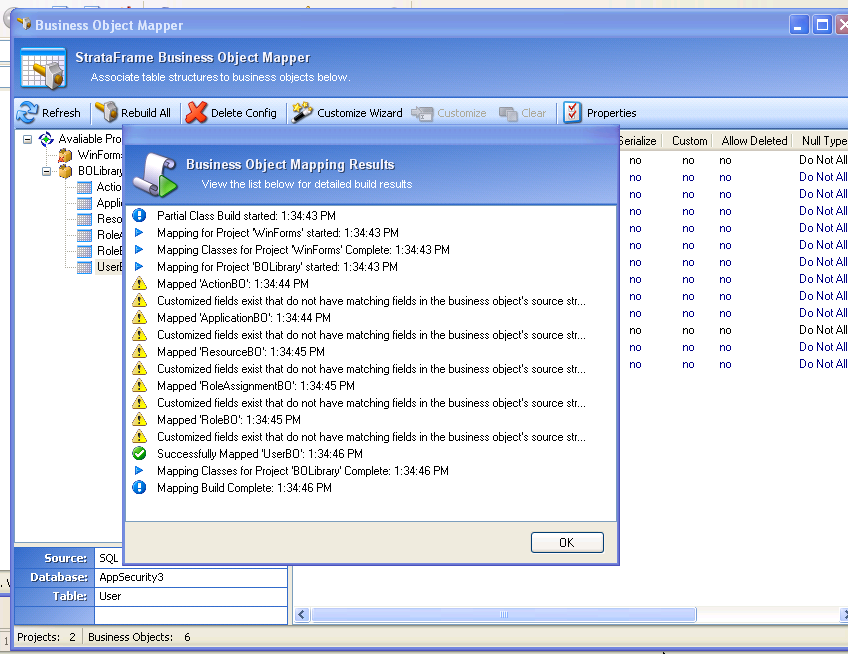Collapse the Available Projects tree node
The height and width of the screenshot is (654, 848).
28,139
